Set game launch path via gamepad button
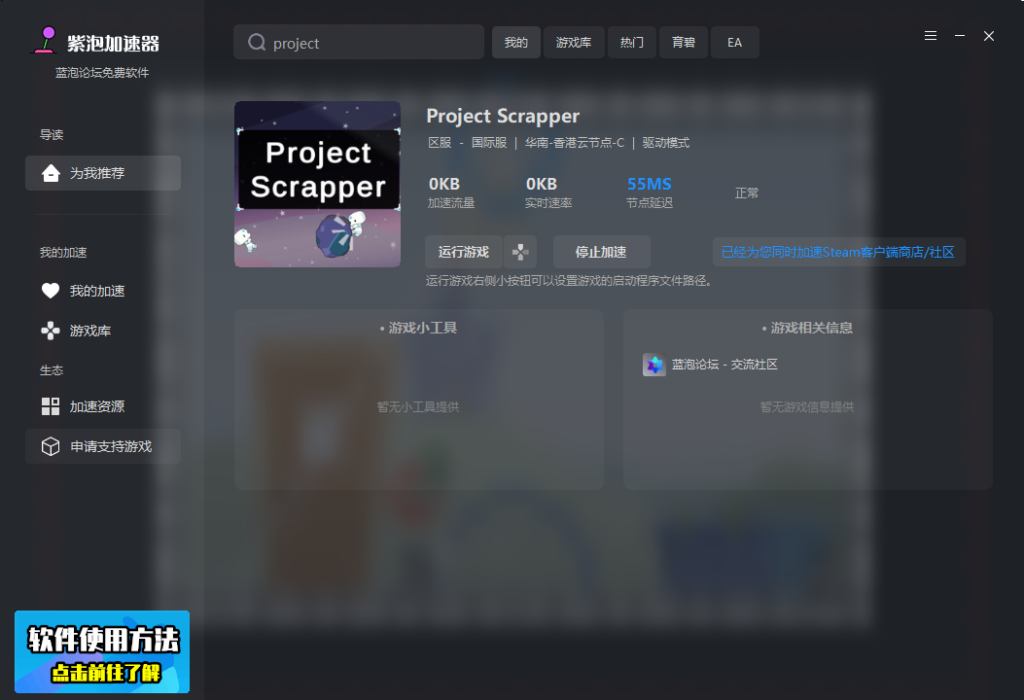 (520, 252)
